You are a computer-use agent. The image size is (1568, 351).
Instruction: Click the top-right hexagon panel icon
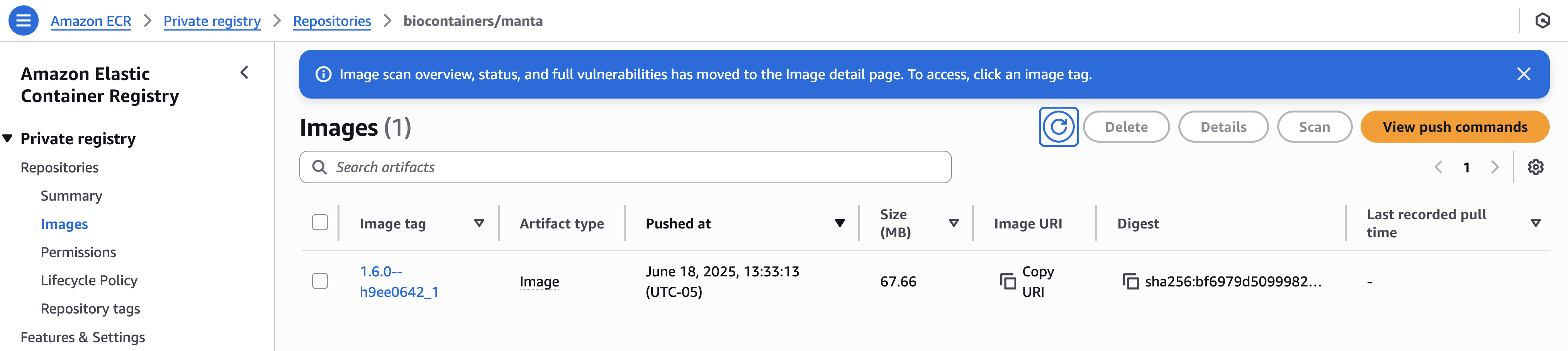click(1542, 21)
